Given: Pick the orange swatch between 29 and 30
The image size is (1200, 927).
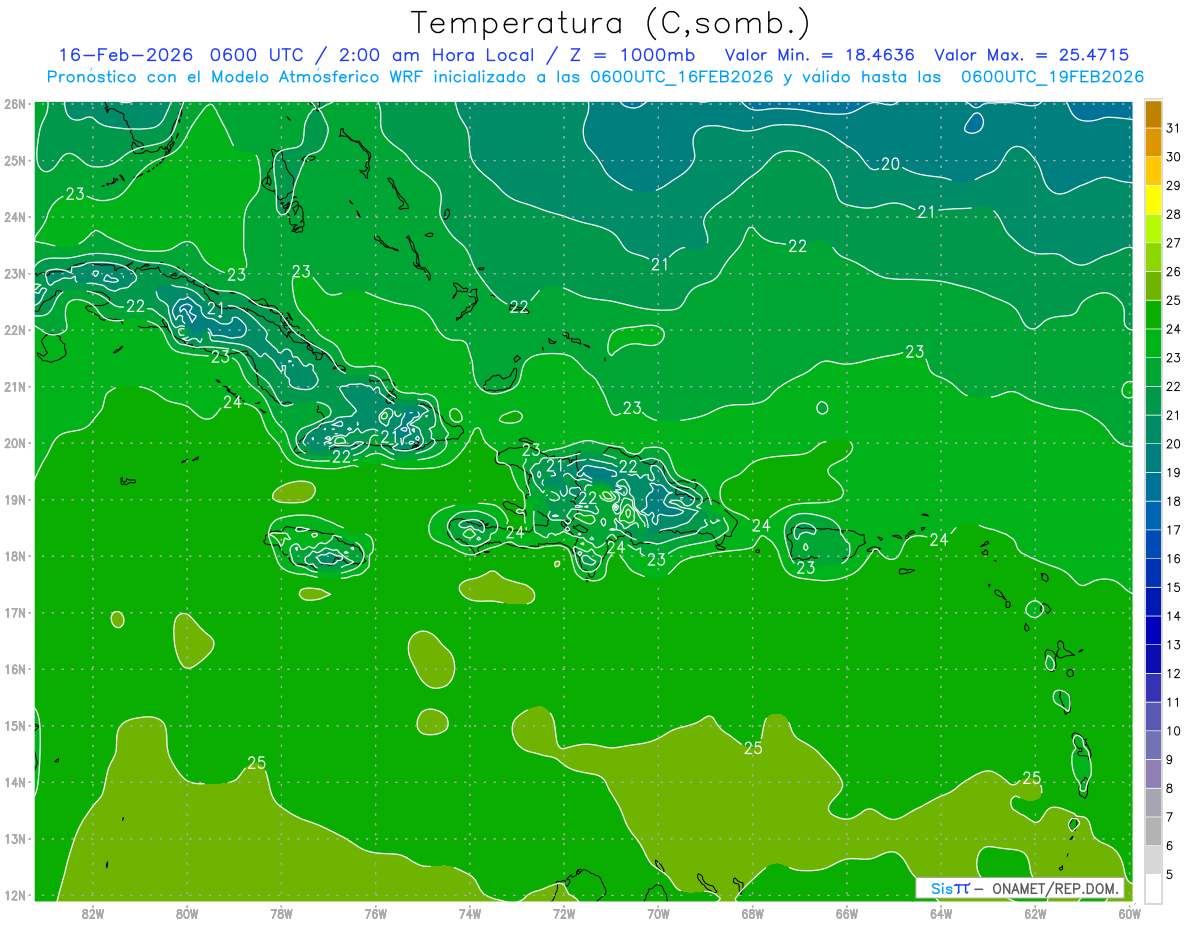Looking at the screenshot, I should 1154,171.
